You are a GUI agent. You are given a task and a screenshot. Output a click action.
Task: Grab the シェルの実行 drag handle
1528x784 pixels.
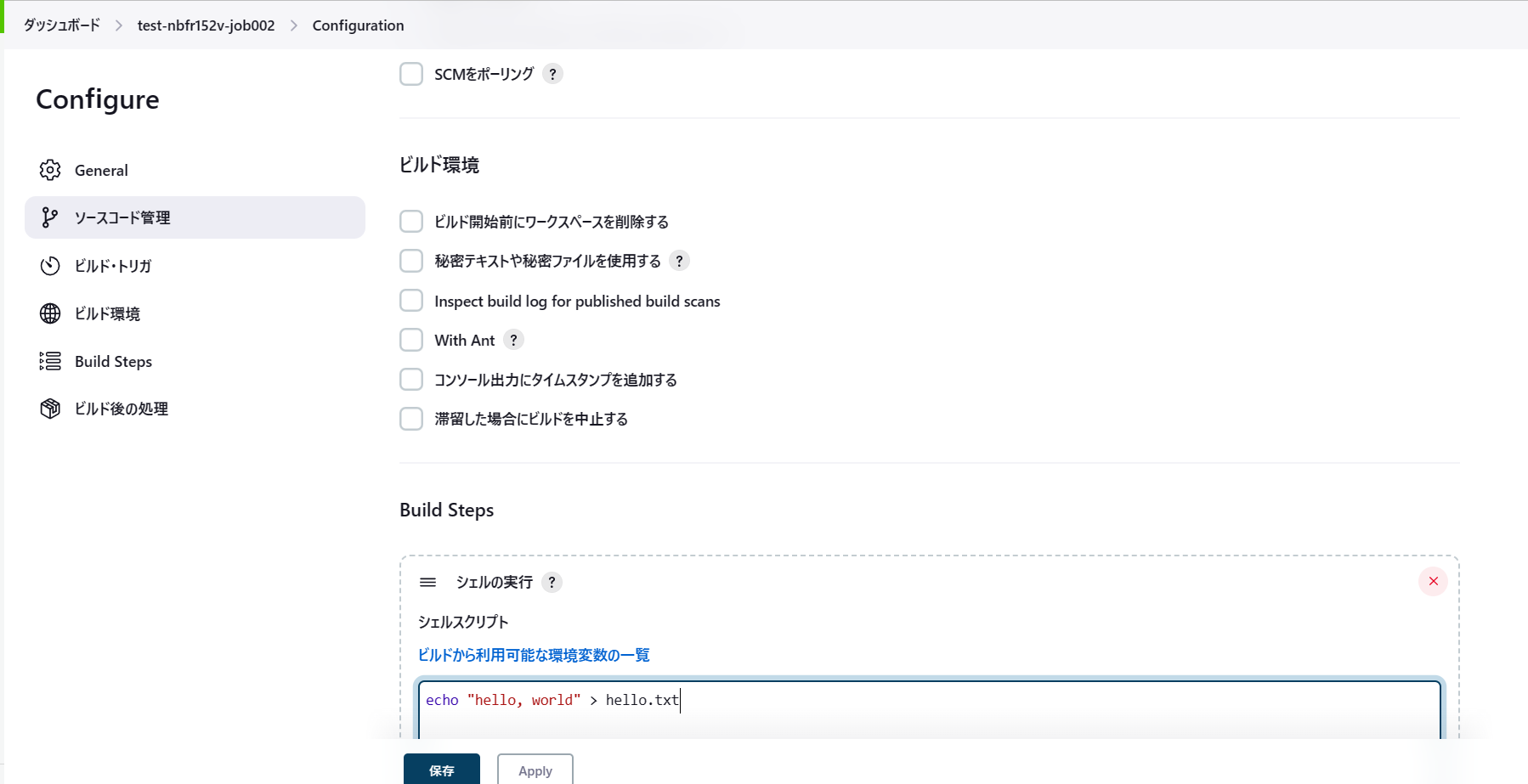[427, 582]
